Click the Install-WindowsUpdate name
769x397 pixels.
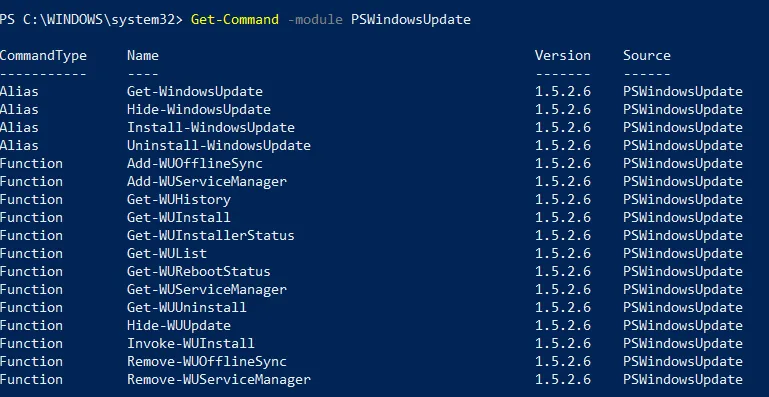point(211,128)
